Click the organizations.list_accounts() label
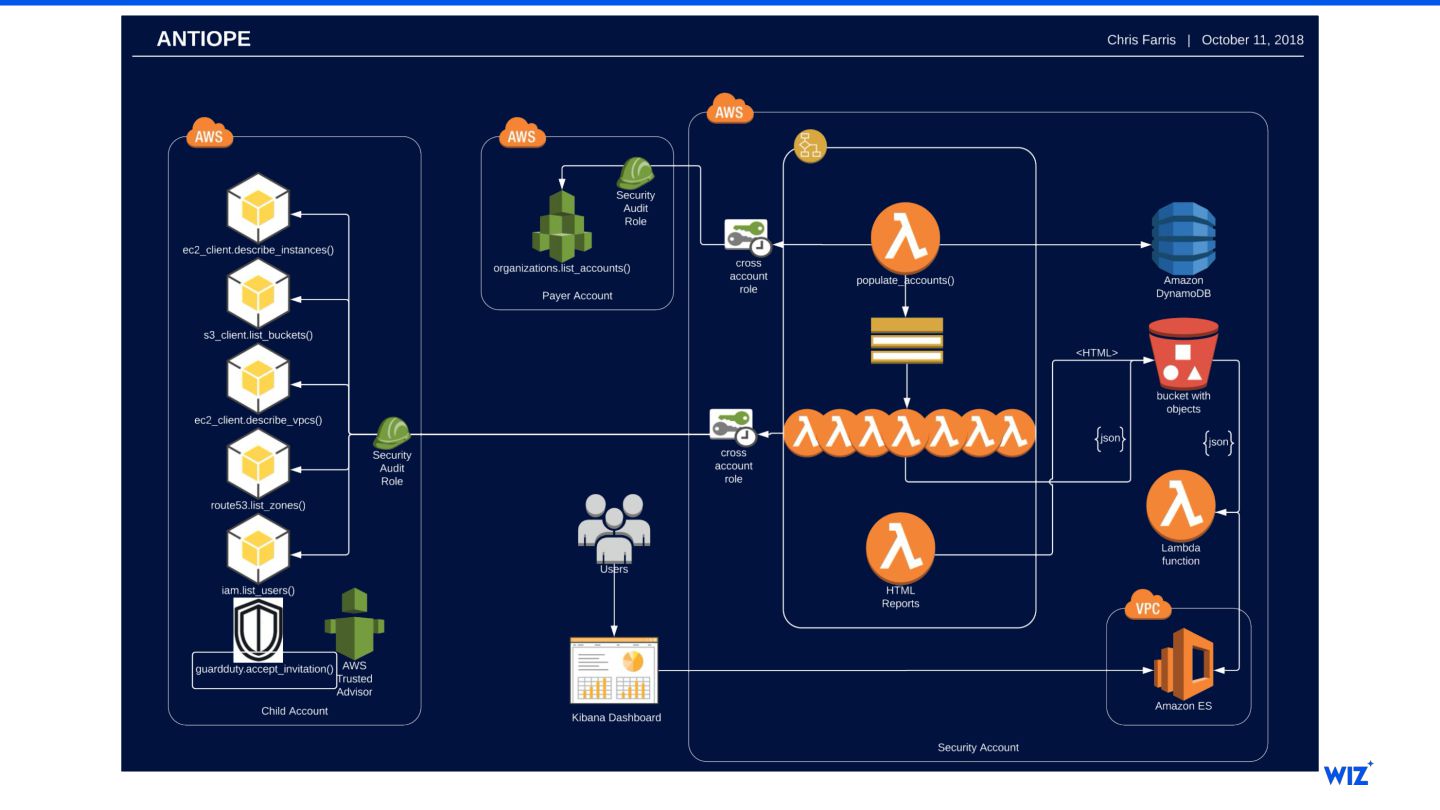 click(562, 269)
